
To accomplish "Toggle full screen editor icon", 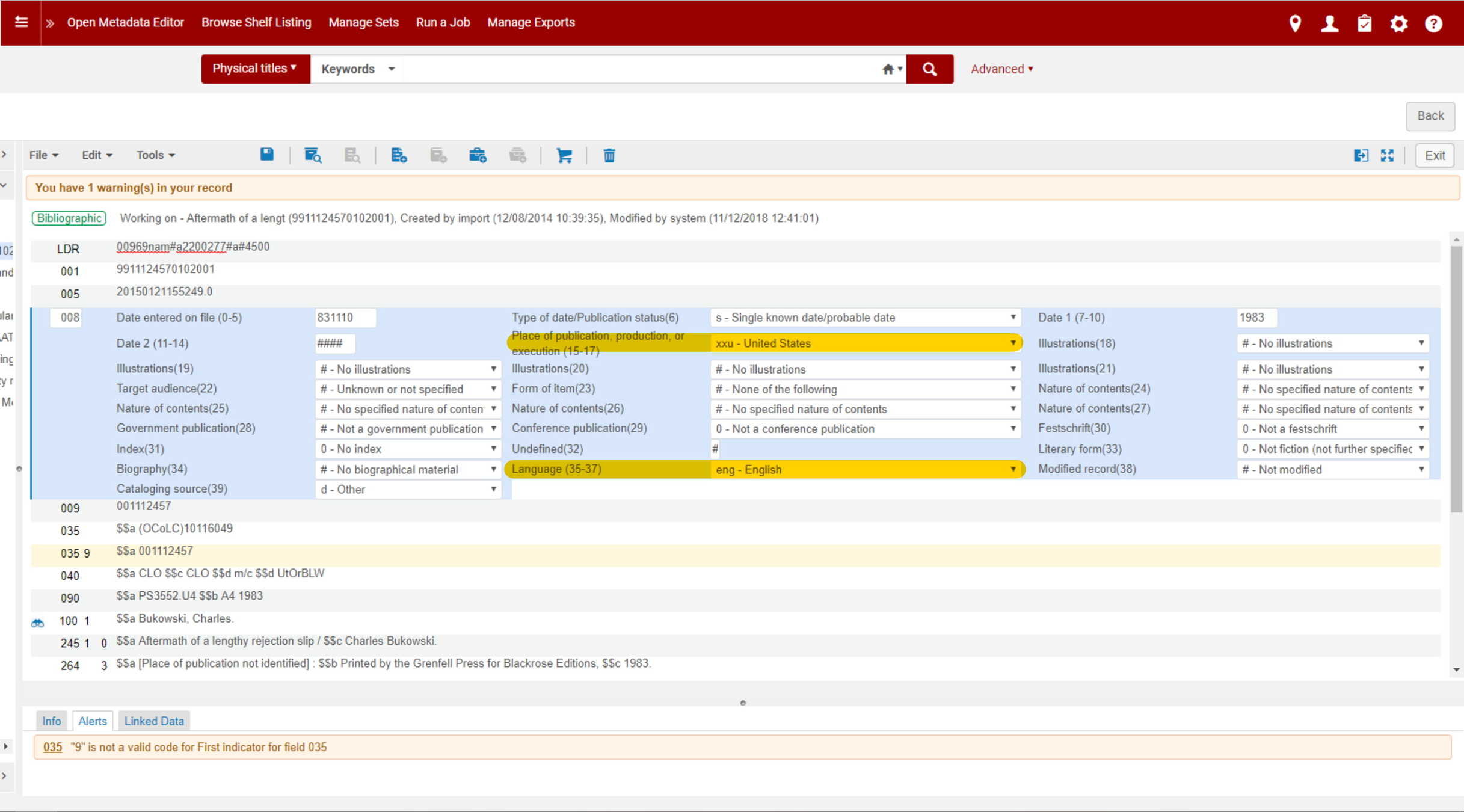I will click(x=1387, y=156).
